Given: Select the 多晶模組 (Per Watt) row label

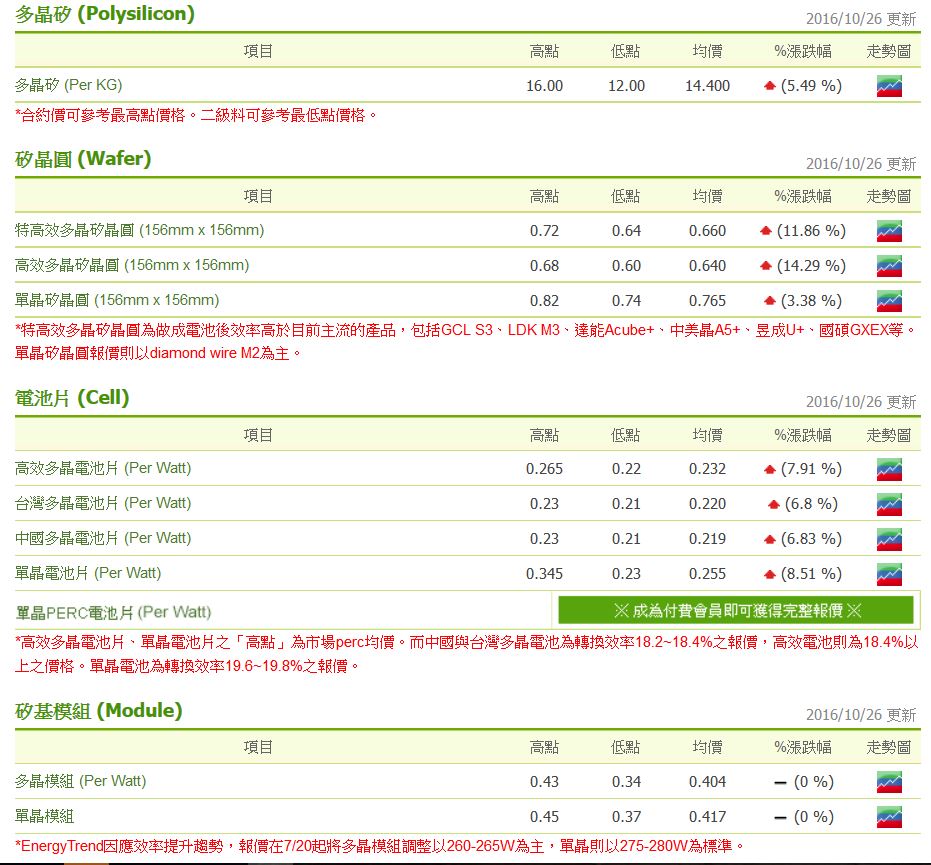Looking at the screenshot, I should 80,781.
